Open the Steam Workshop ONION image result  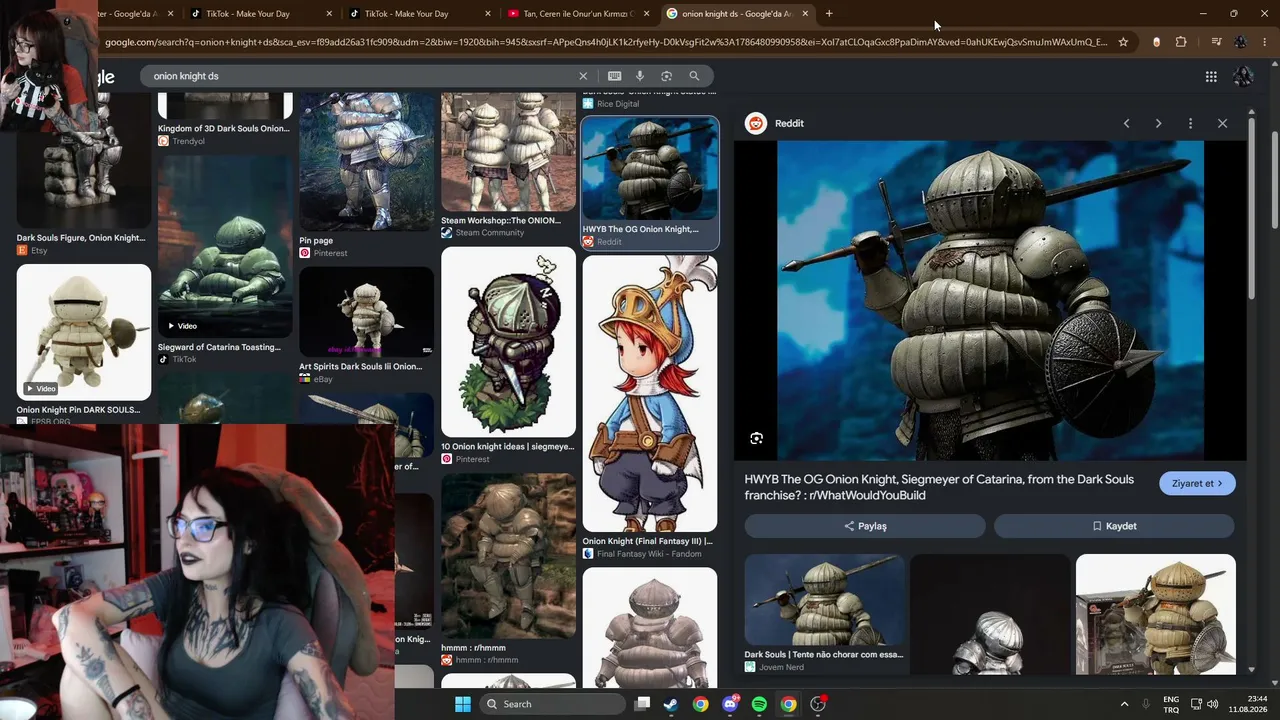pos(508,151)
